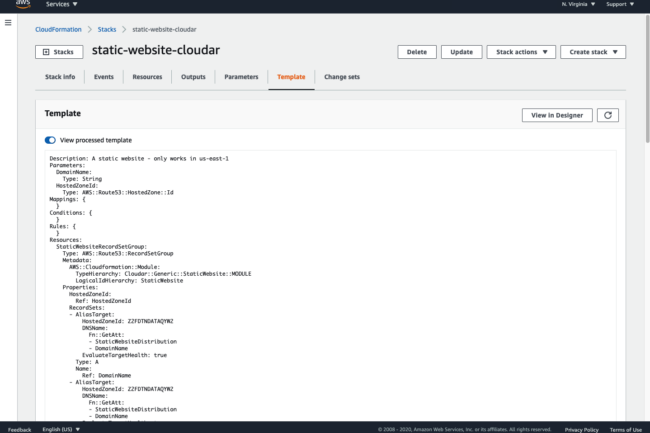Image resolution: width=650 pixels, height=433 pixels.
Task: Click the AWS logo
Action: click(x=23, y=4)
